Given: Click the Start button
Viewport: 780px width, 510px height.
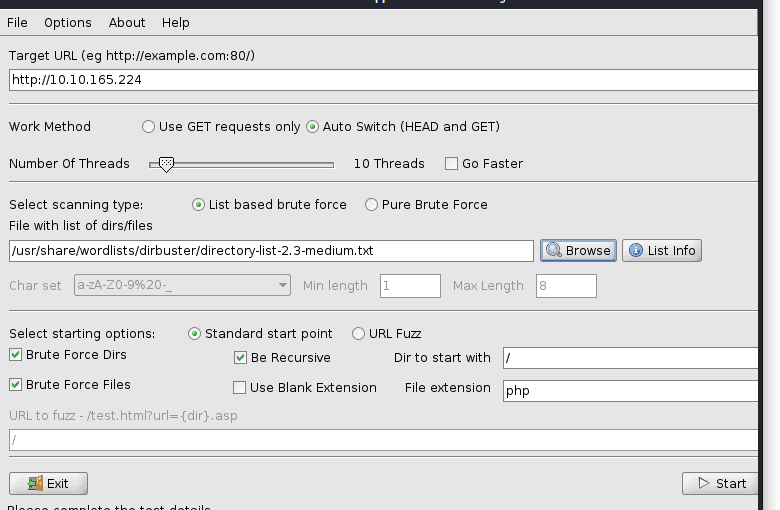Looking at the screenshot, I should [720, 484].
